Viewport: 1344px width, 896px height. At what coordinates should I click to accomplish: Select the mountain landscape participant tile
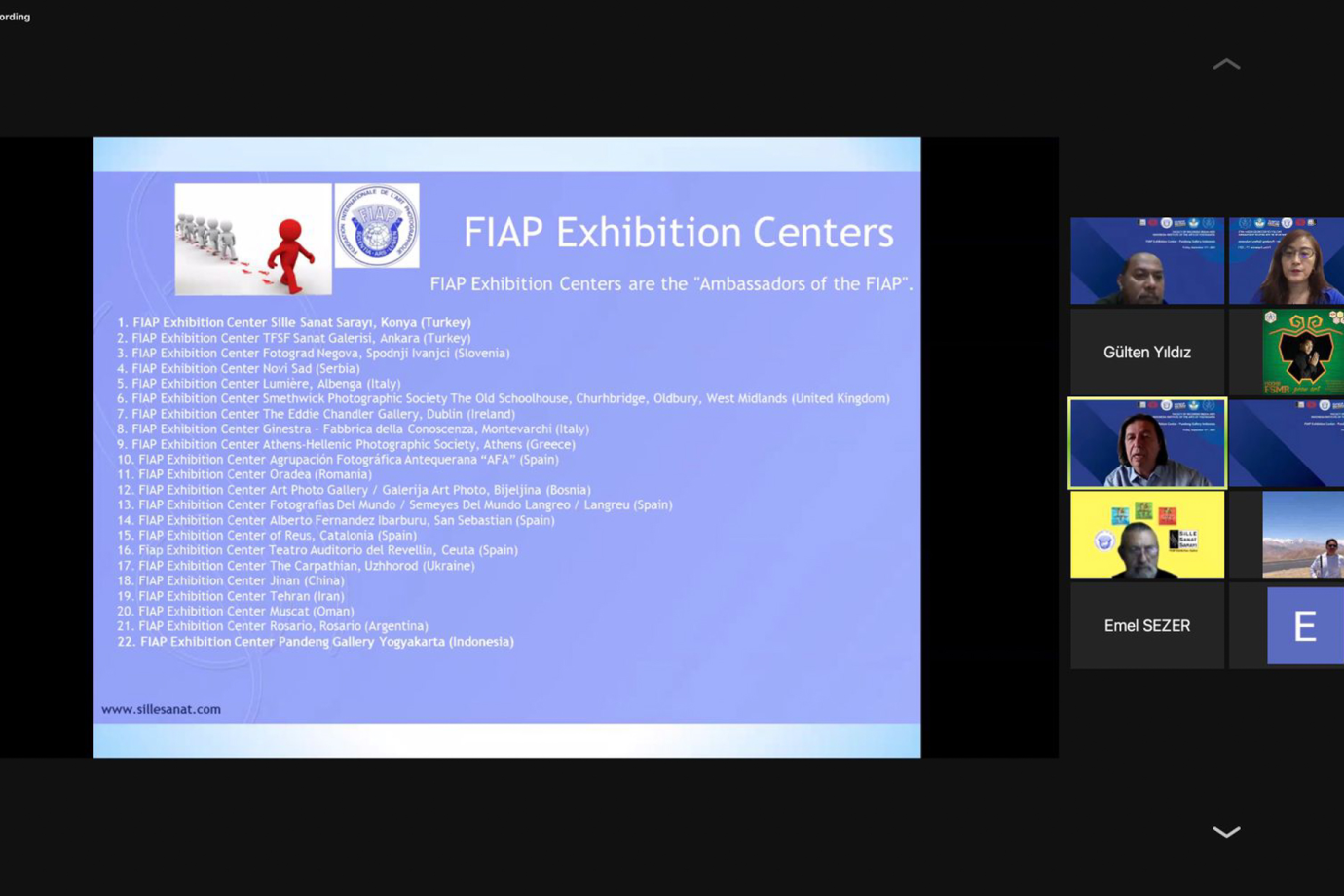[x=1302, y=535]
